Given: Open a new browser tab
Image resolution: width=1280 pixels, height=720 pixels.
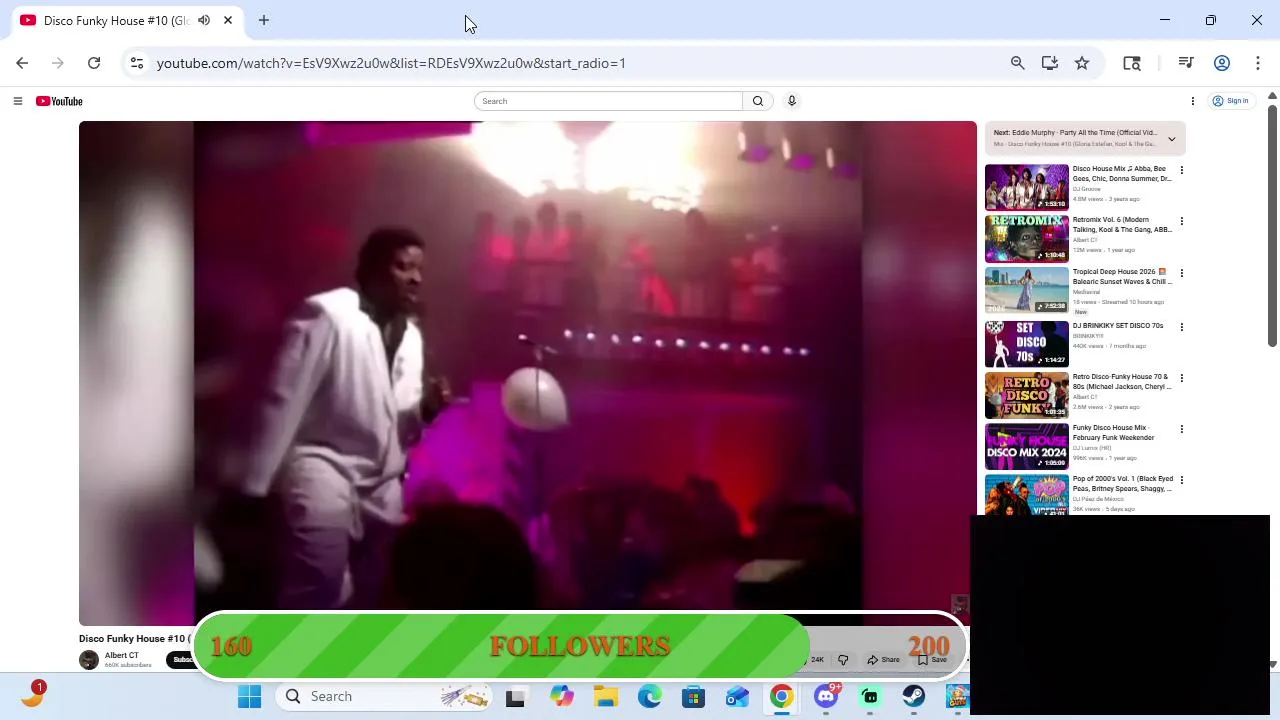Looking at the screenshot, I should tap(264, 20).
